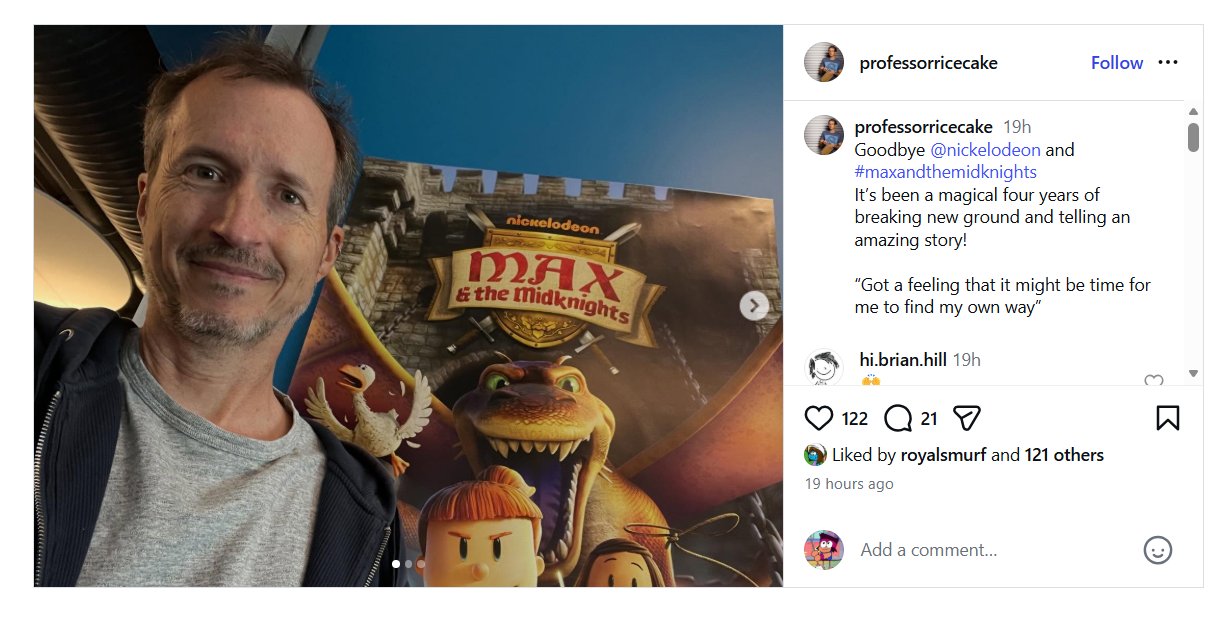Open the @nickelodeon mention link
1229x617 pixels.
click(985, 150)
